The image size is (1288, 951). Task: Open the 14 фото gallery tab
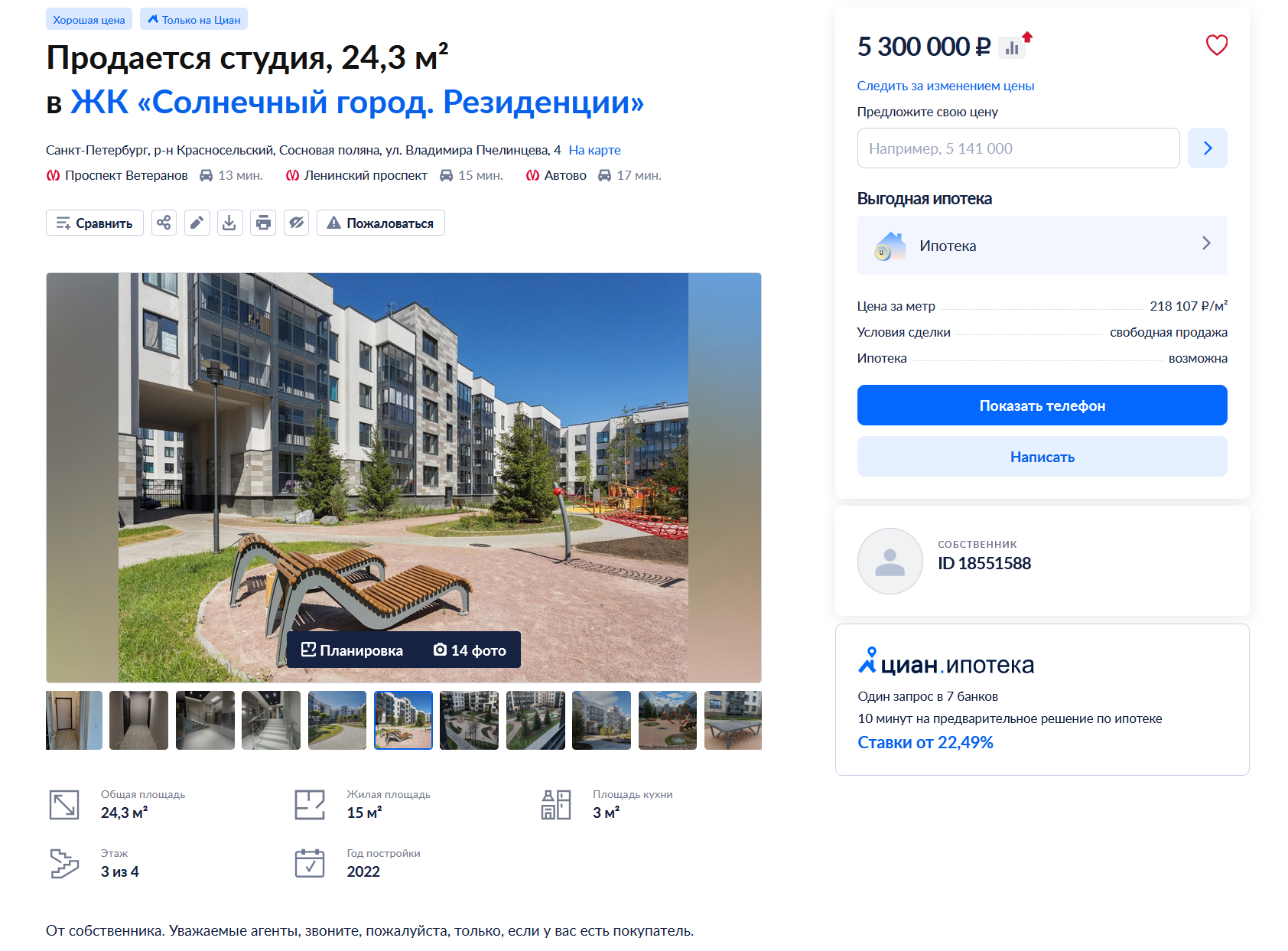click(470, 650)
